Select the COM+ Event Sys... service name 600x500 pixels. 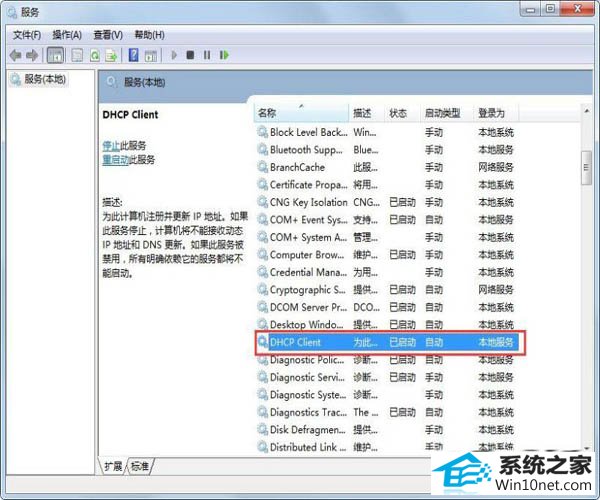click(x=308, y=220)
